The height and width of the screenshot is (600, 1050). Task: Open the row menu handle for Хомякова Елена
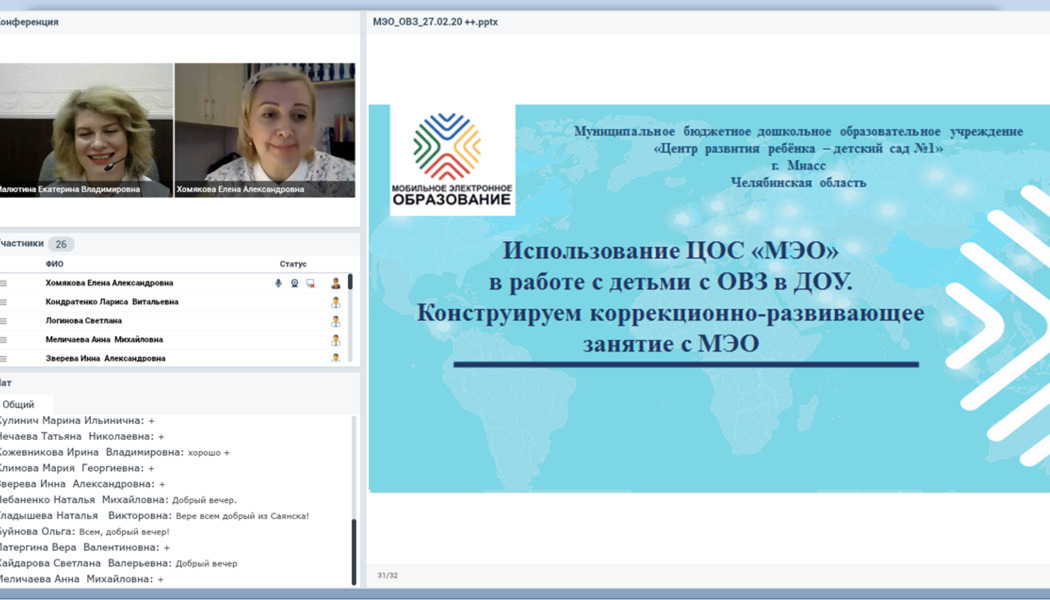(x=3, y=283)
